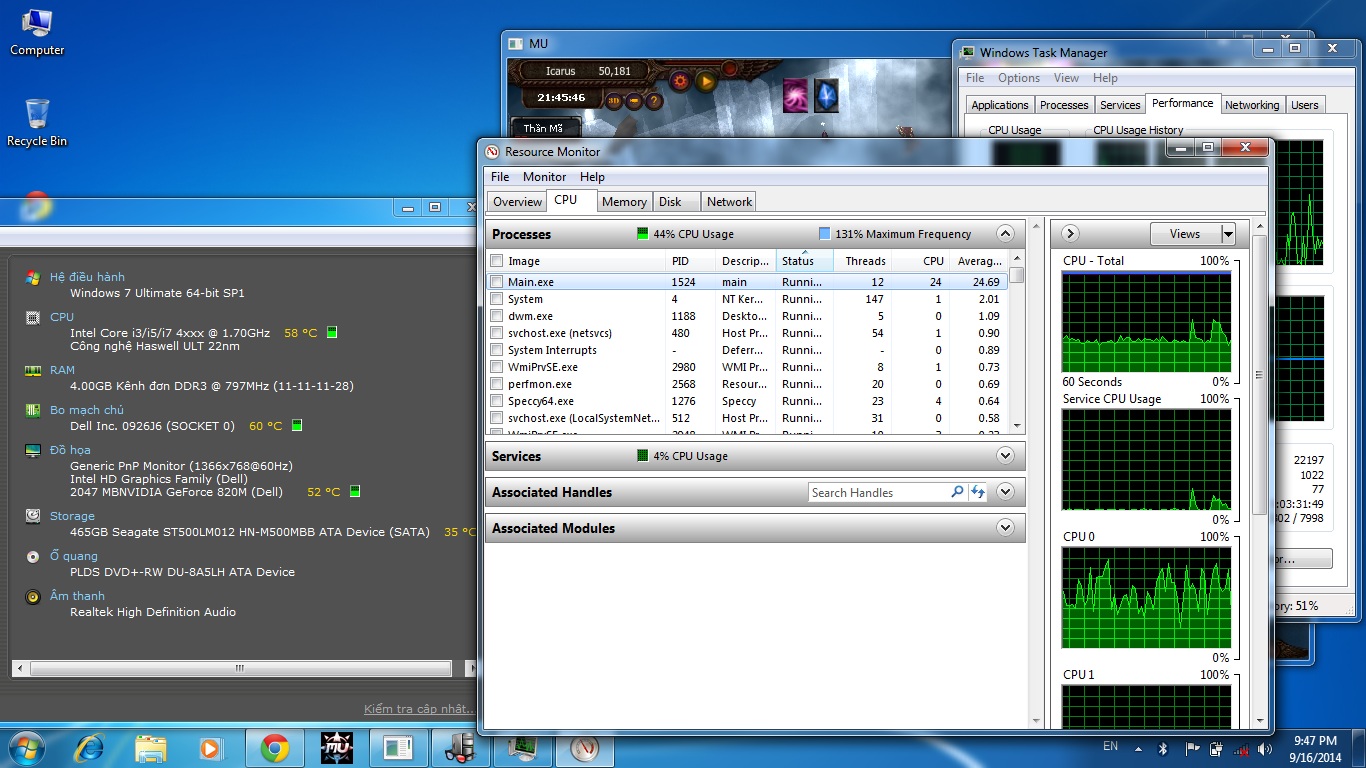This screenshot has height=768, width=1366.
Task: Check the box for svchost.exe (LocalSystemNet...)
Action: pyautogui.click(x=497, y=418)
